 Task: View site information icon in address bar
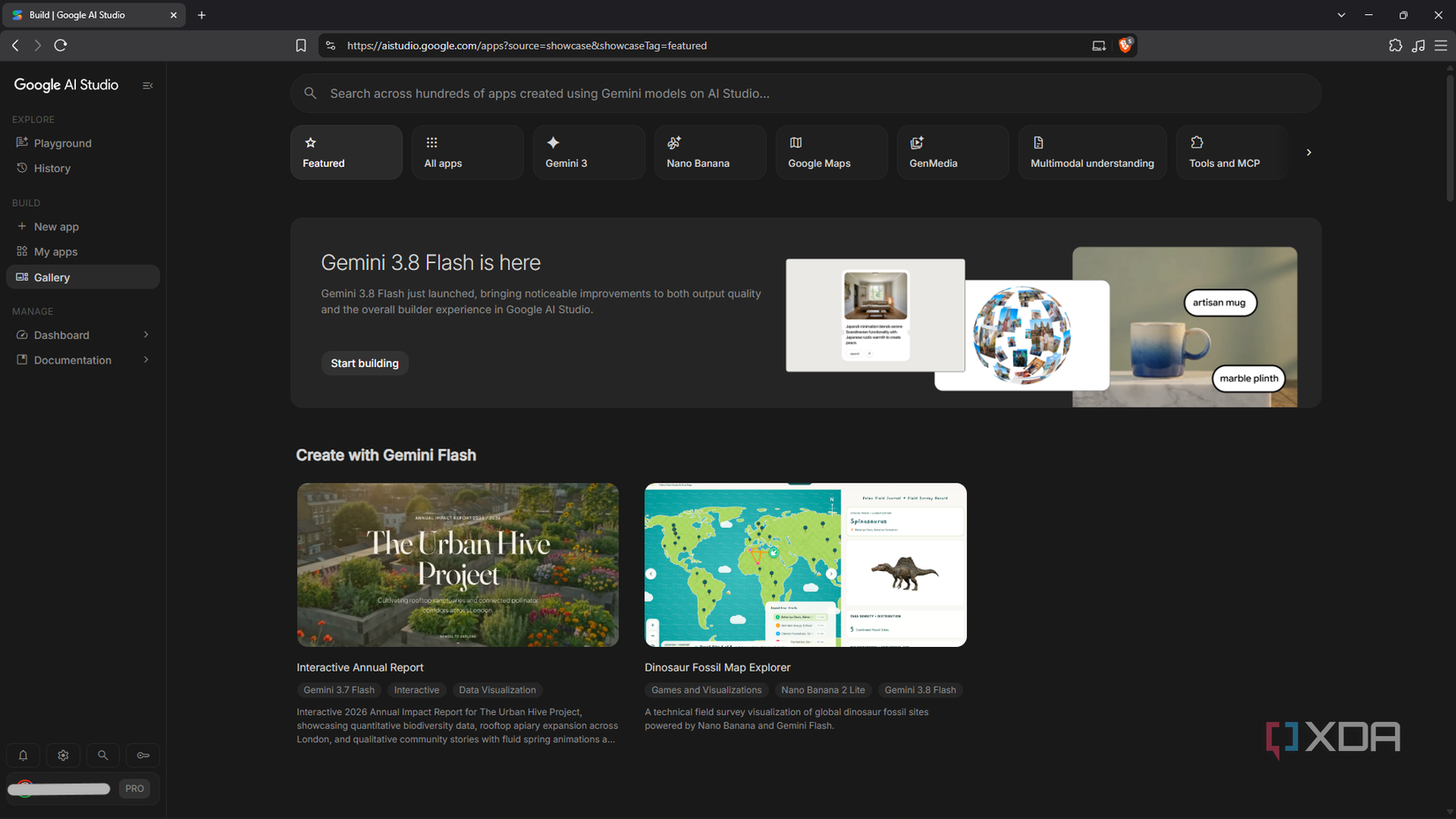coord(331,46)
